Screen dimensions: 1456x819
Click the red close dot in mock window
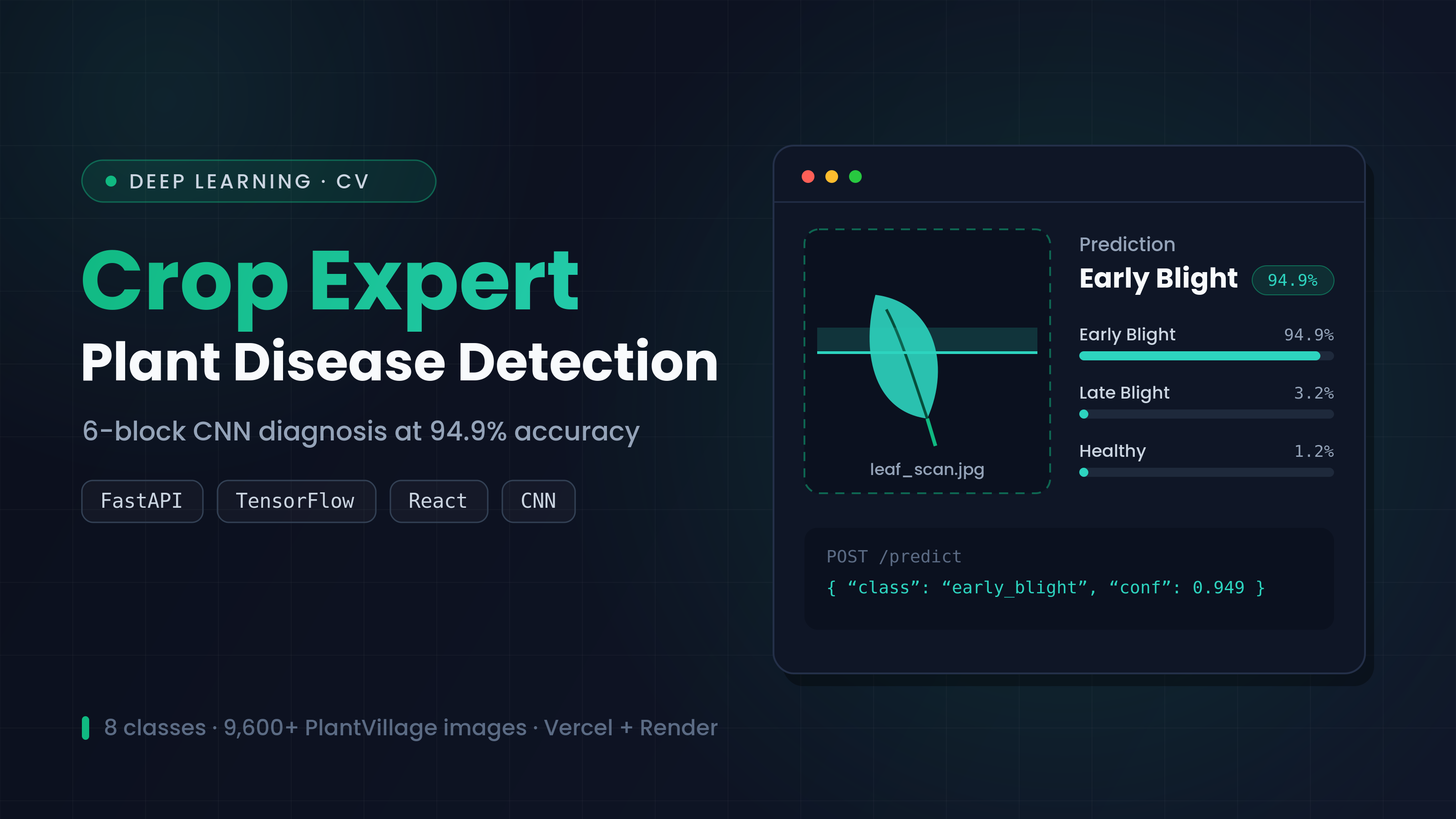click(808, 177)
